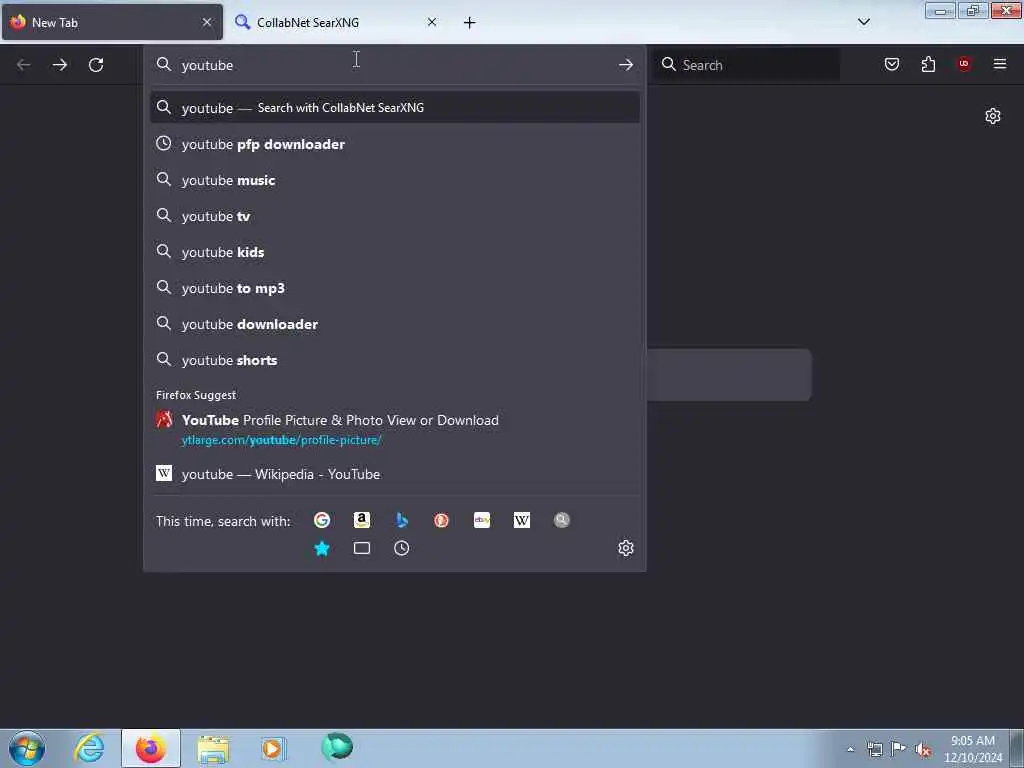The height and width of the screenshot is (768, 1024).
Task: Select suggestion 'youtube downloader'
Action: 394,323
